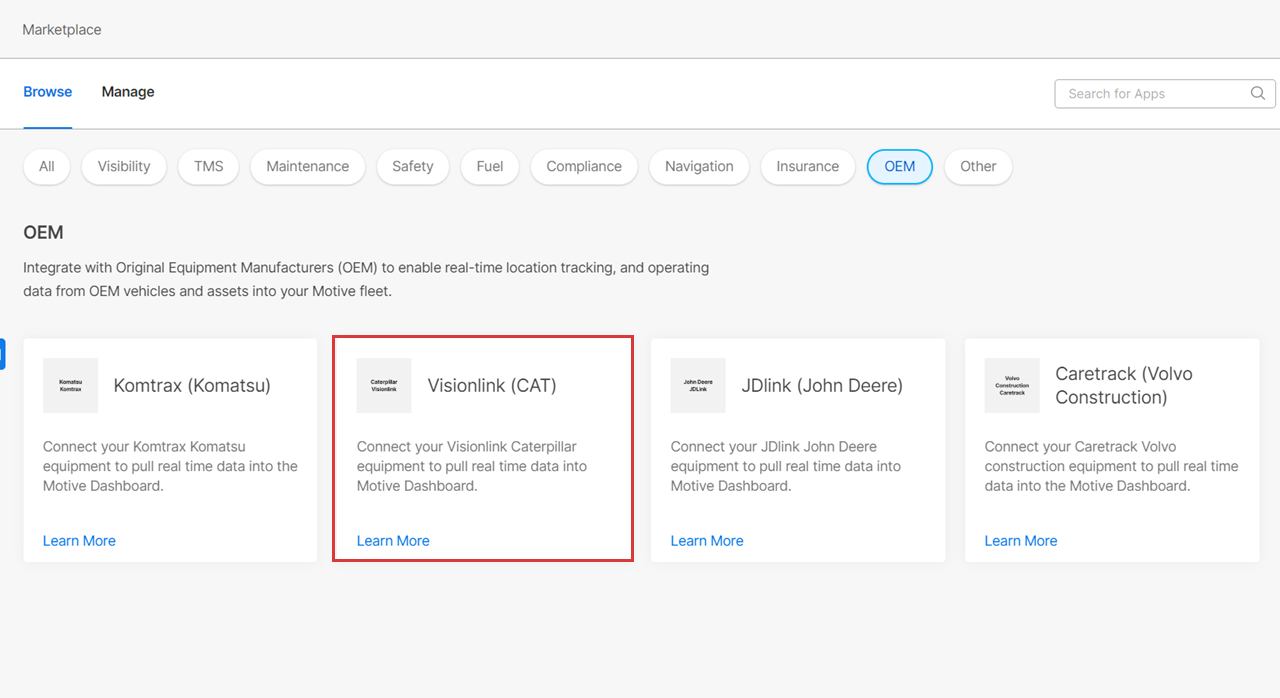Open Learn More for Komtrax (Komatsu)
This screenshot has width=1280, height=698.
point(79,541)
